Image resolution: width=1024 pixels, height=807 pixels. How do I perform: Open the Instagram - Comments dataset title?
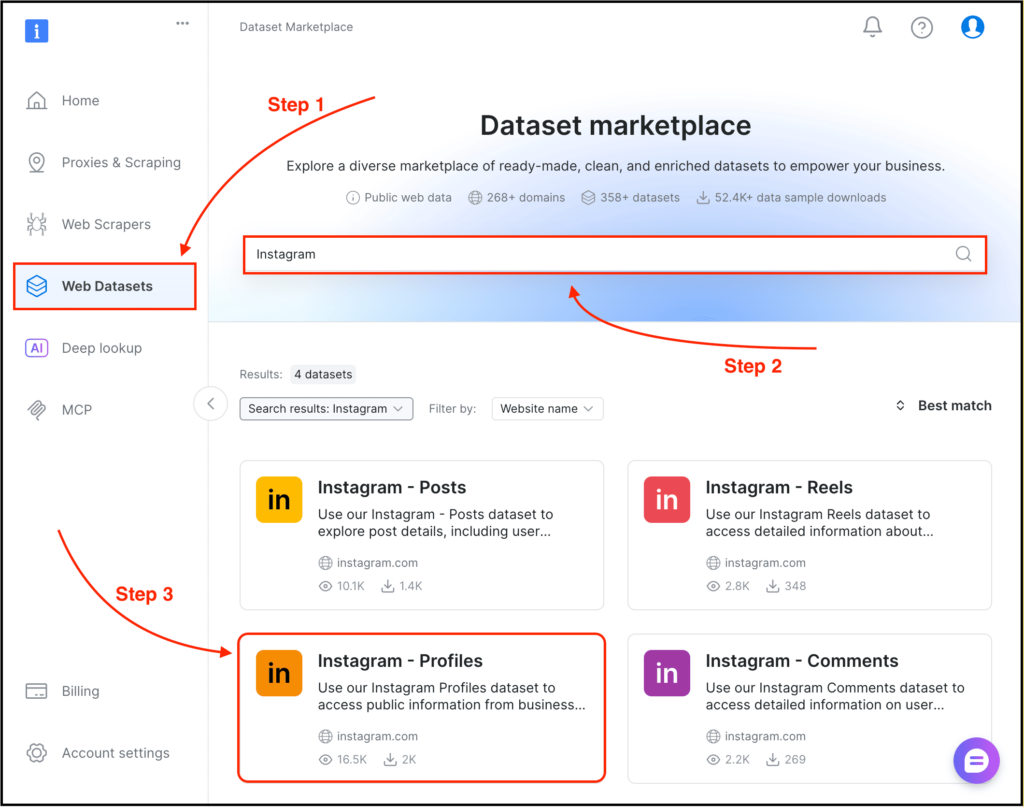(x=802, y=661)
